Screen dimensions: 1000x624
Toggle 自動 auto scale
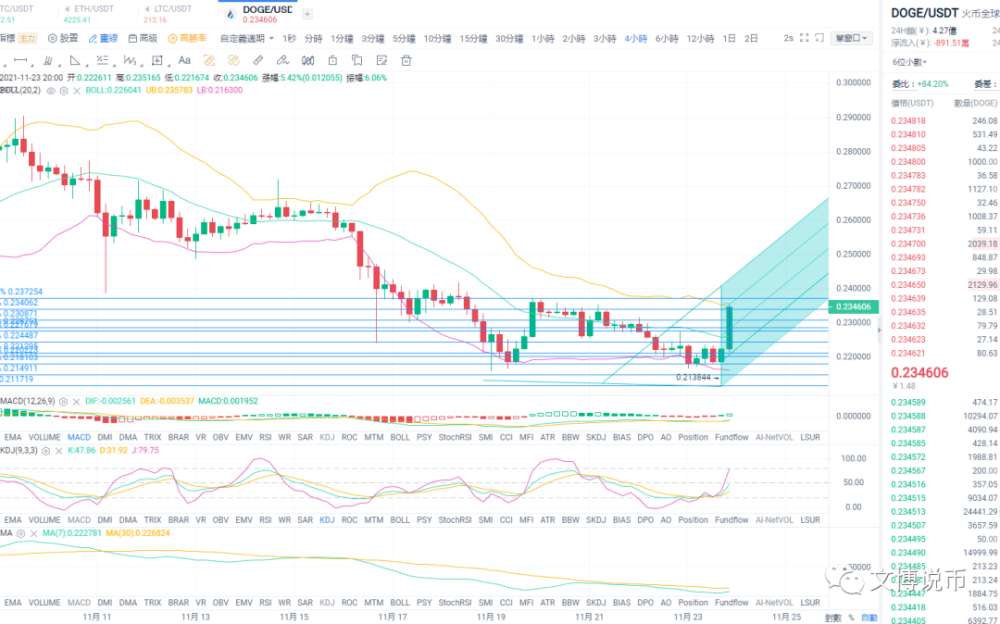(869, 618)
